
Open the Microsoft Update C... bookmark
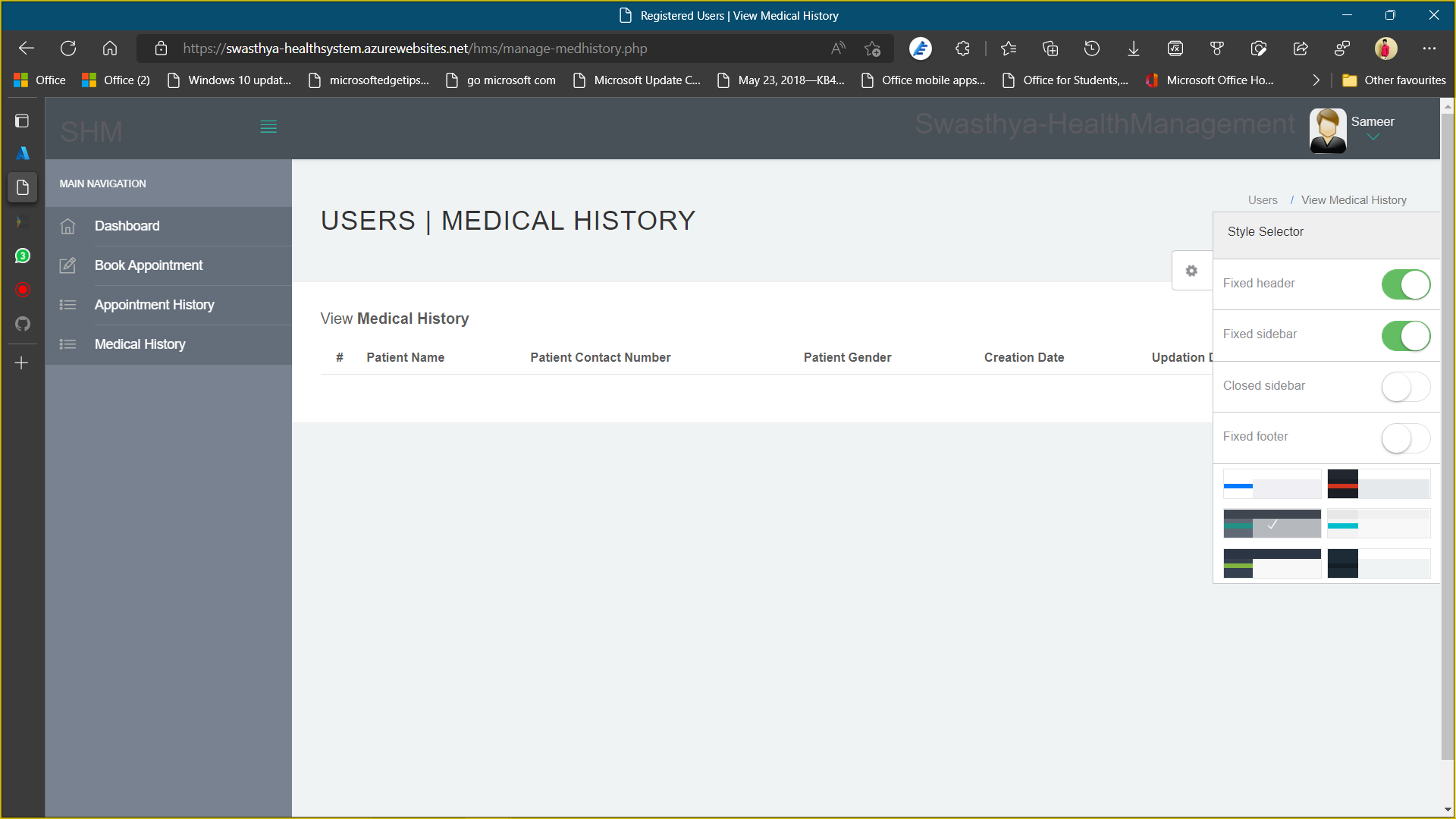[x=637, y=80]
